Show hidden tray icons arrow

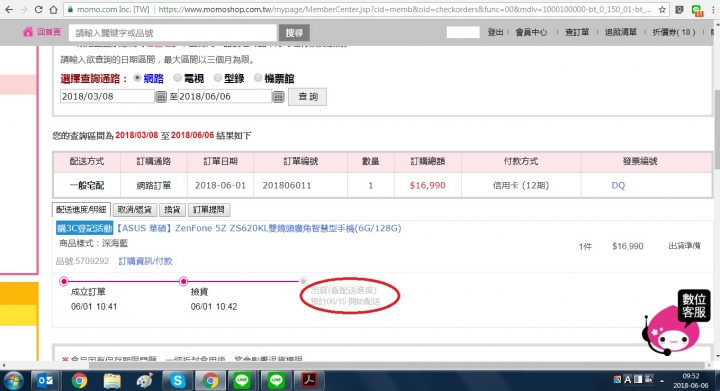click(x=662, y=381)
